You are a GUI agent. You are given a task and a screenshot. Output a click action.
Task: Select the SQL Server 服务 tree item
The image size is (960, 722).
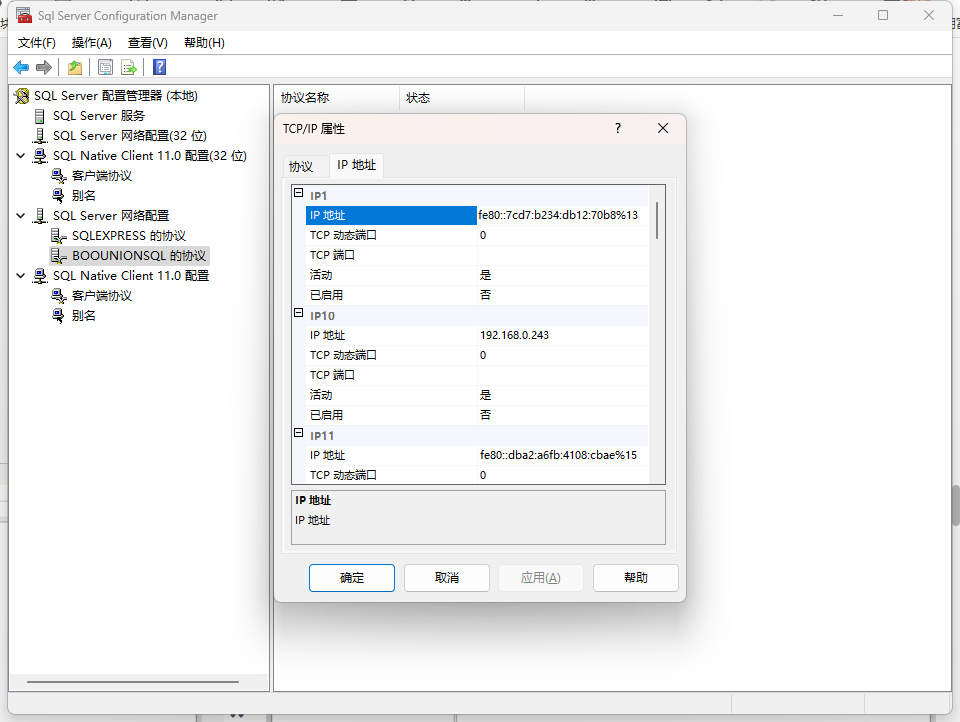tap(99, 116)
